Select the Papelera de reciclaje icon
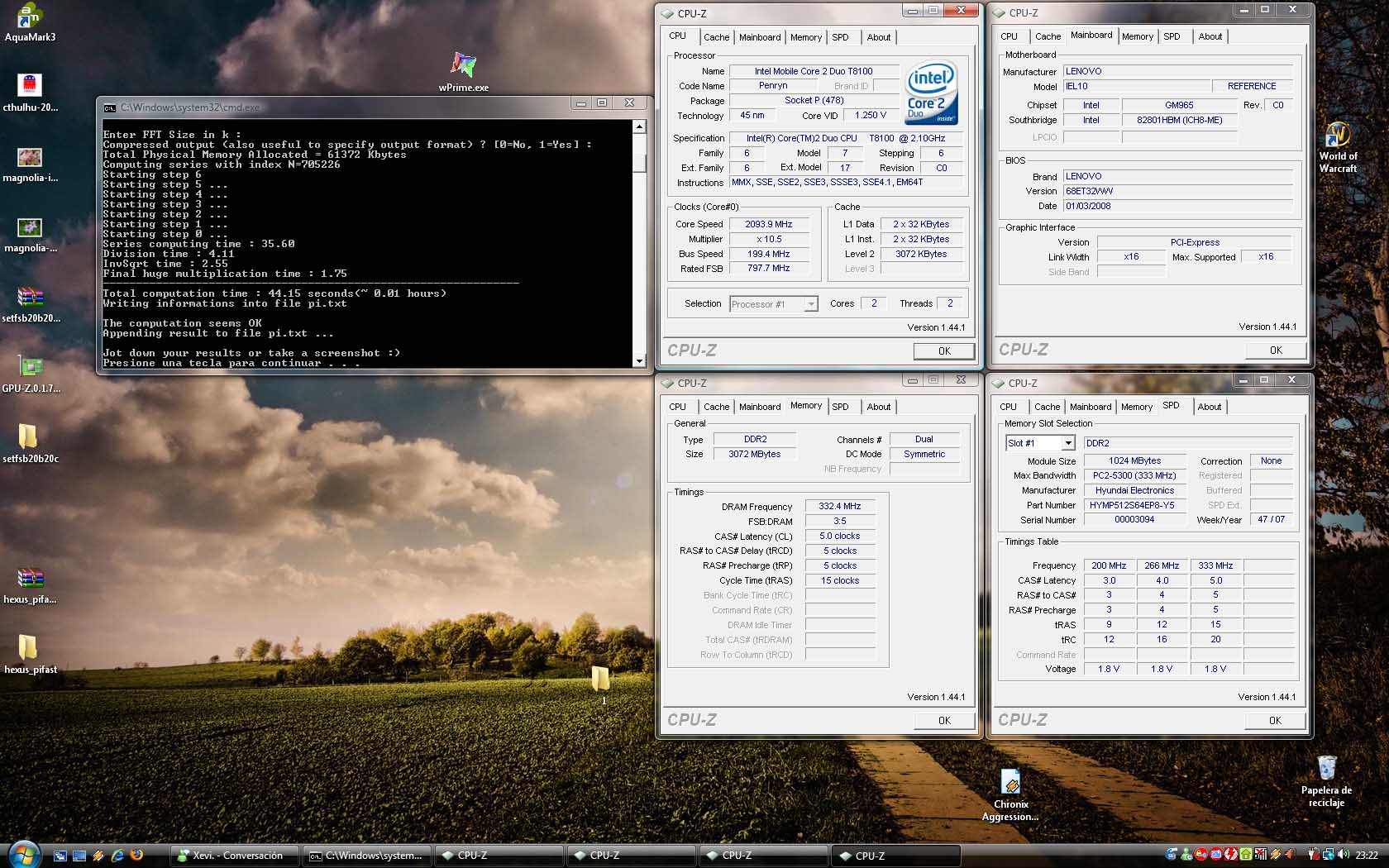The image size is (1389, 868). 1326,781
